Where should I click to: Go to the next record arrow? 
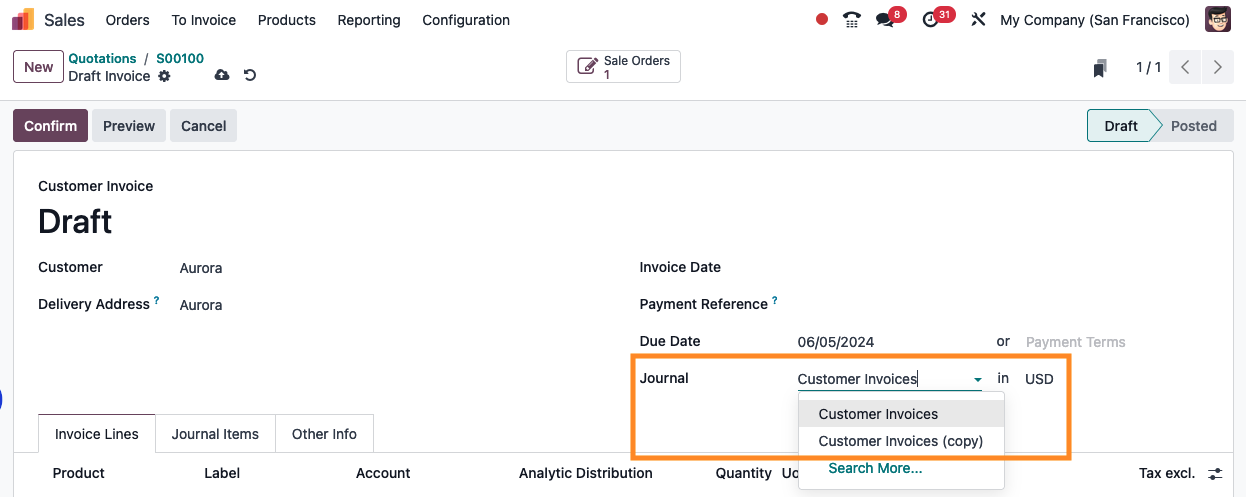(x=1217, y=67)
